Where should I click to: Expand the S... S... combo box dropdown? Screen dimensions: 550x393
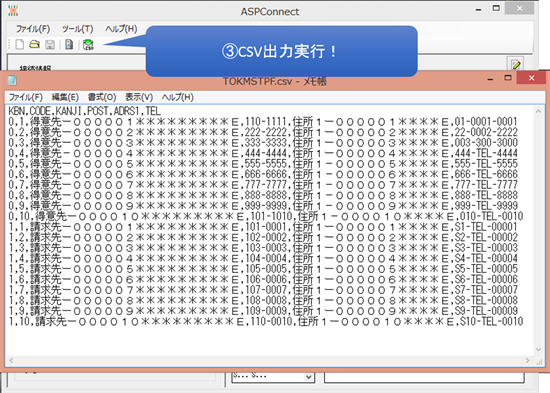[308, 377]
